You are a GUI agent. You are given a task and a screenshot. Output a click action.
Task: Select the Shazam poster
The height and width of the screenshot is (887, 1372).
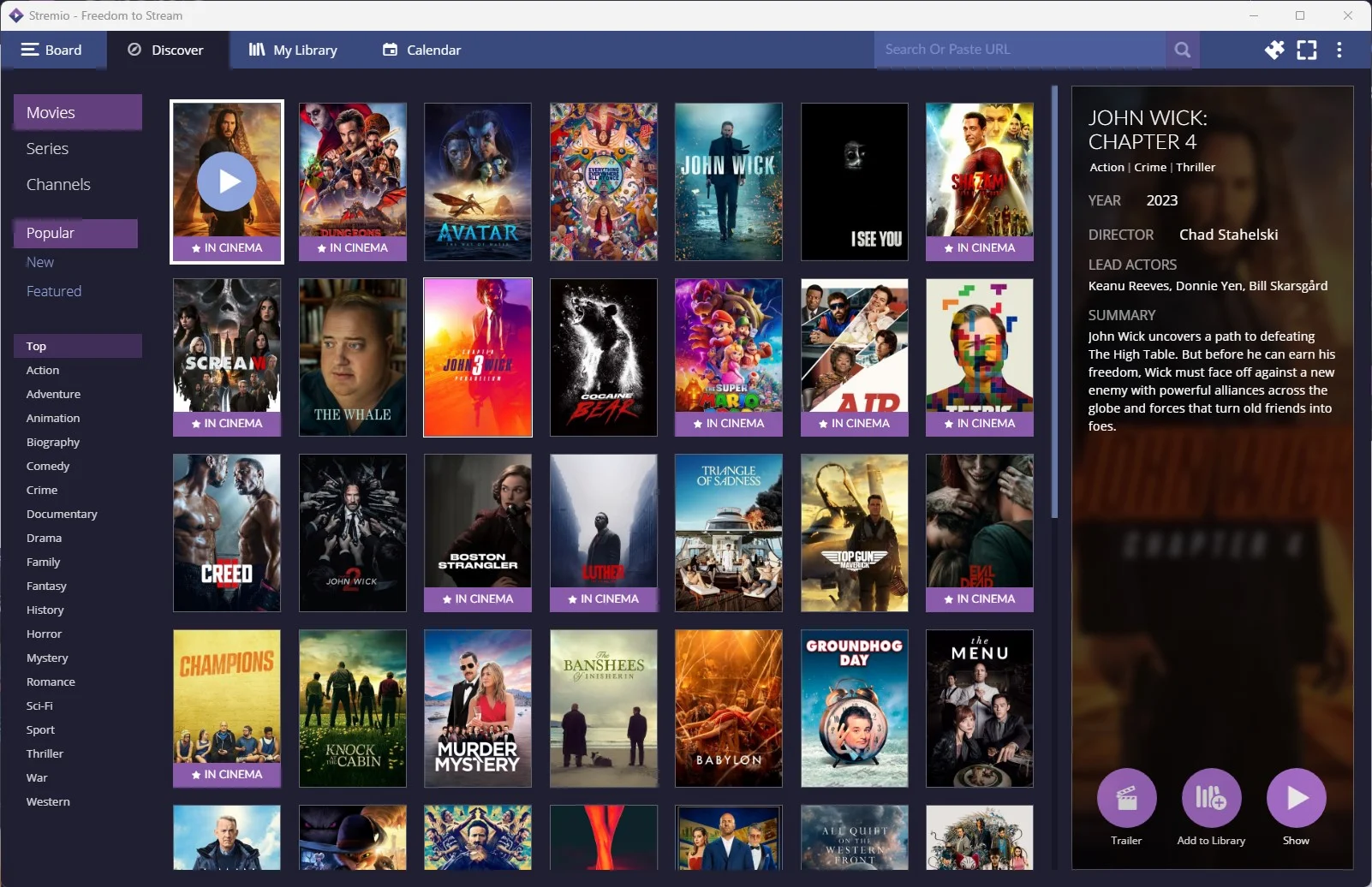[980, 182]
